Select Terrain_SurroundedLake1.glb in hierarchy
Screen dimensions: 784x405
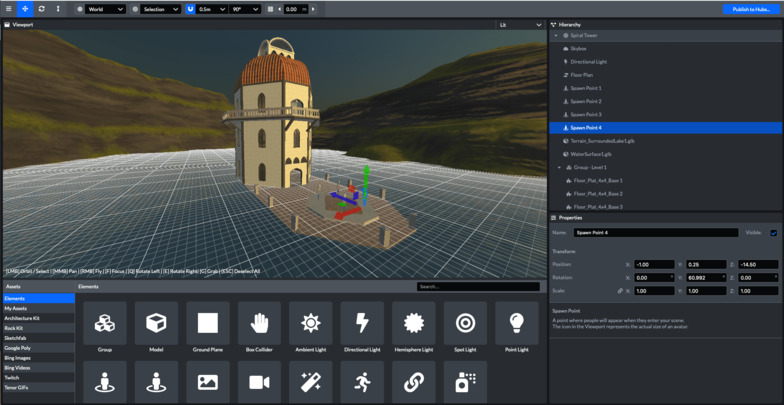coord(666,141)
